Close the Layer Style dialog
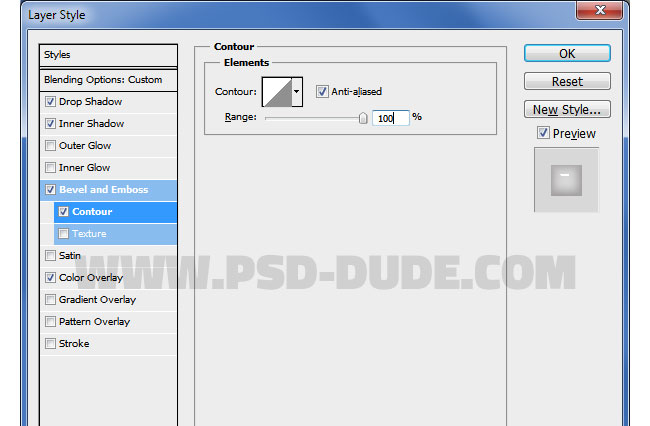Screen dimensions: 650x426 click(x=599, y=10)
